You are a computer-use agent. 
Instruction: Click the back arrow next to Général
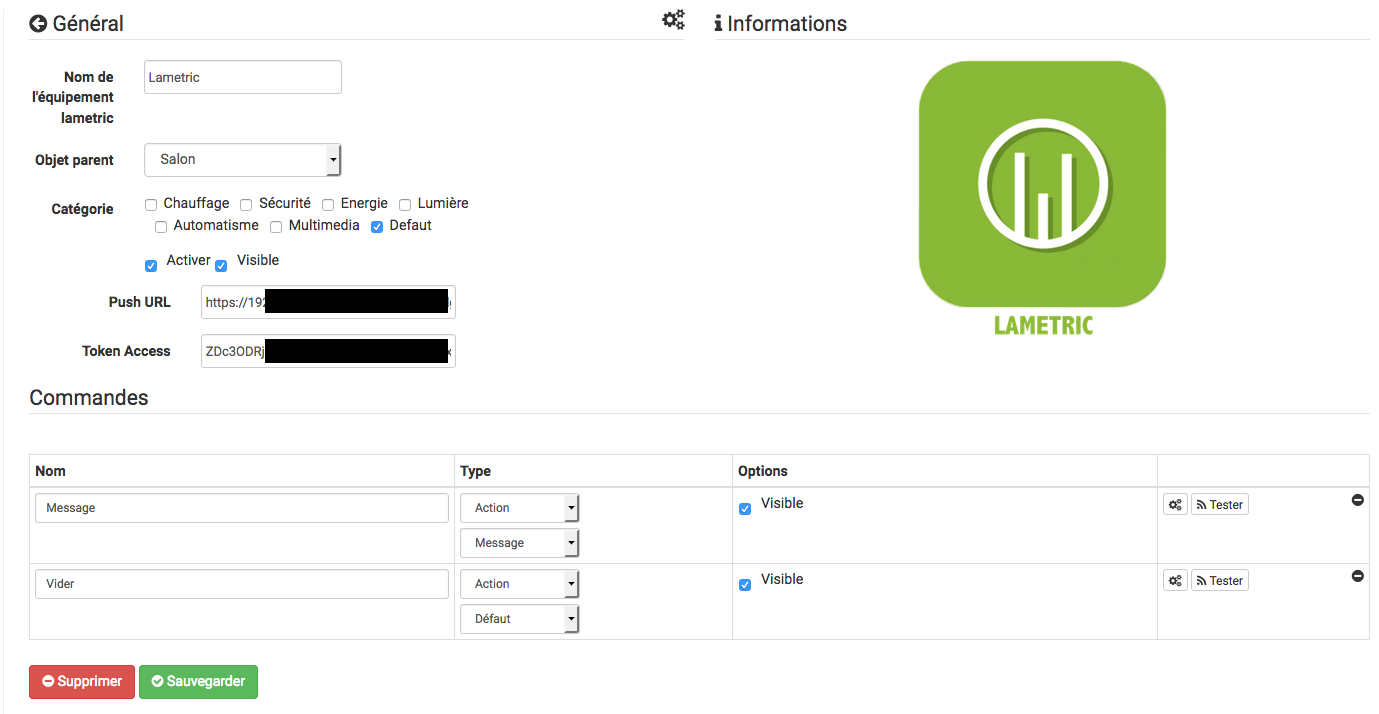38,24
